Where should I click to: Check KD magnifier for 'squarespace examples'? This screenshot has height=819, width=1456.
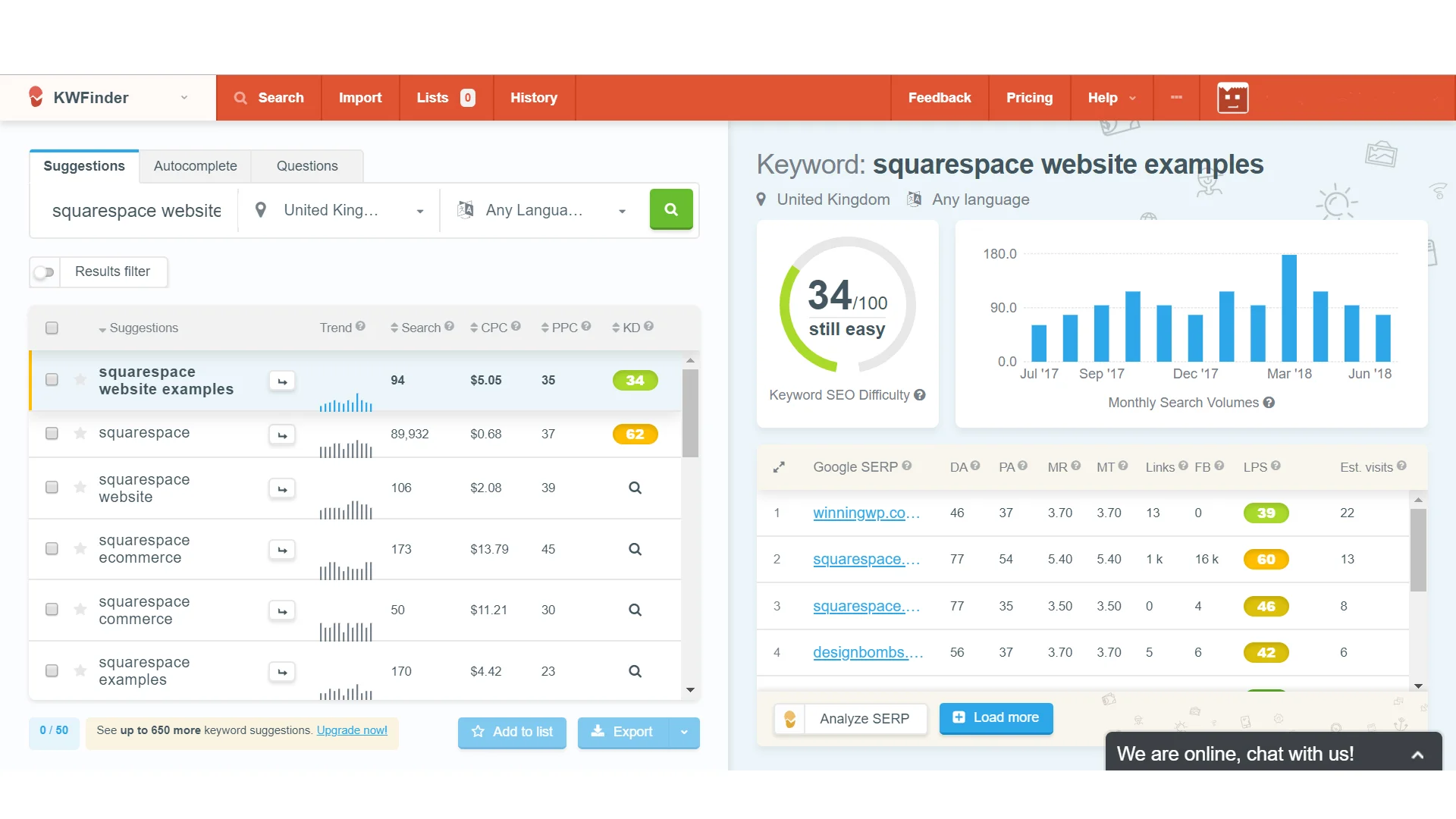[635, 671]
